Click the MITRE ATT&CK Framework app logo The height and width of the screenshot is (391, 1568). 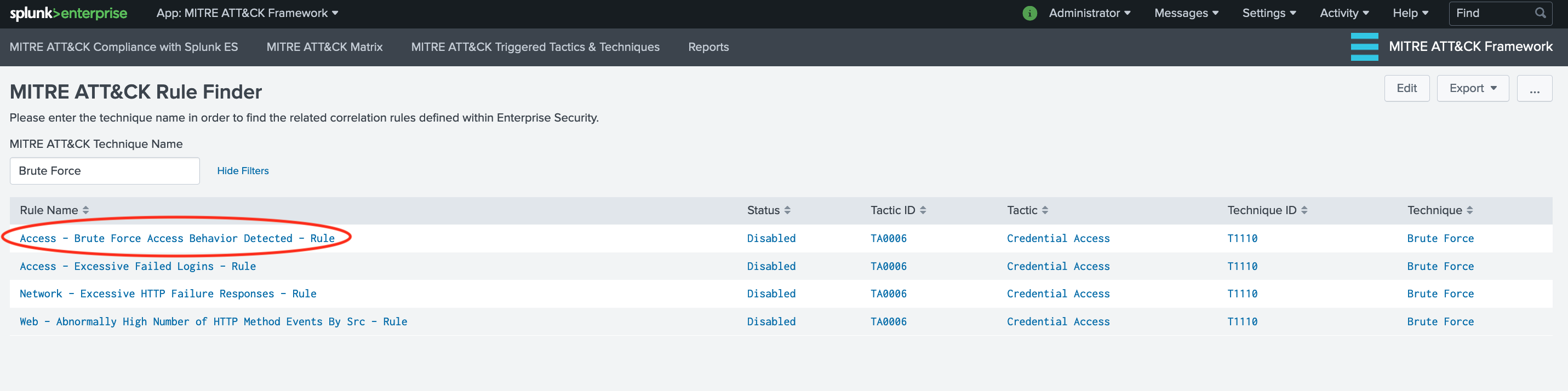click(x=1364, y=47)
